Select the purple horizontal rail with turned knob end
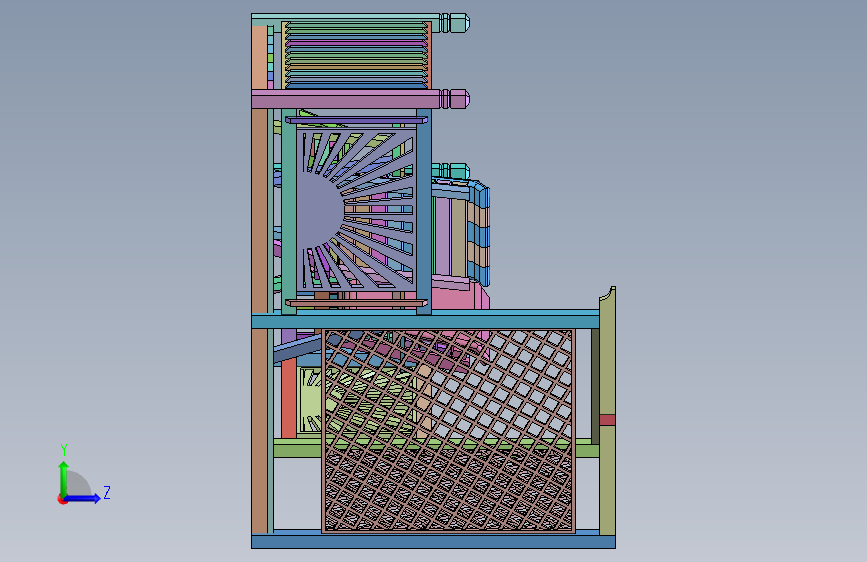Image resolution: width=867 pixels, height=562 pixels. [x=361, y=100]
